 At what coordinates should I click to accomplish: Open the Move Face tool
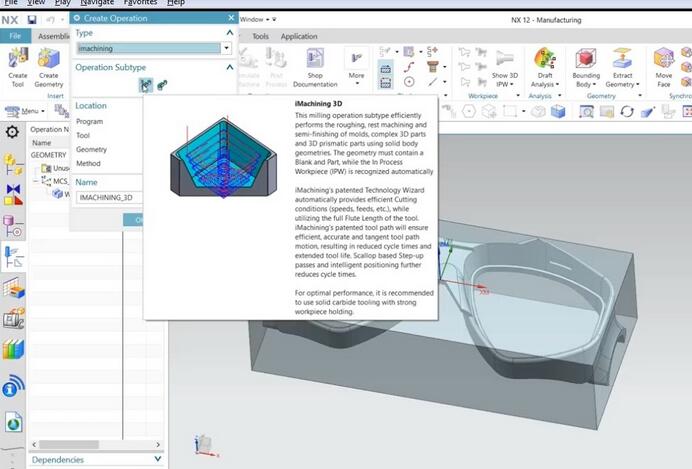pos(663,67)
